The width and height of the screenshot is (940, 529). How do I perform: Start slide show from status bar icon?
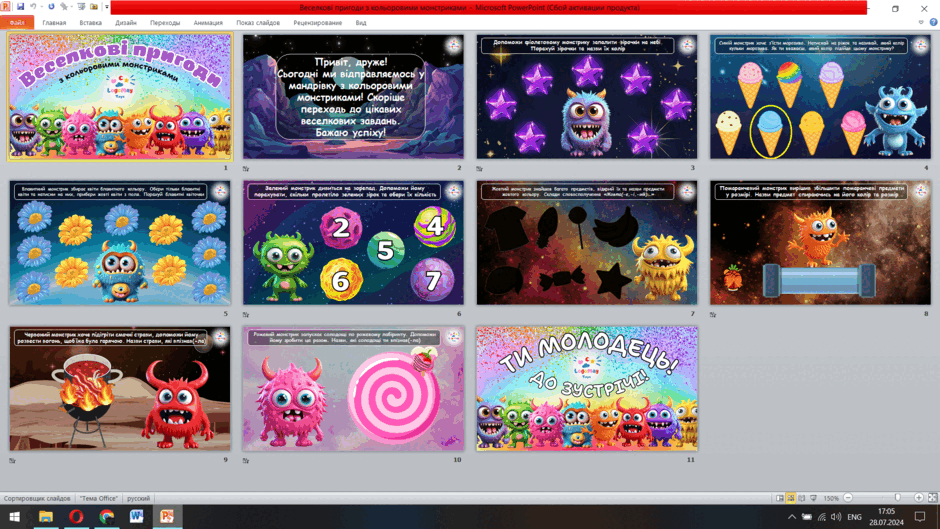point(814,498)
